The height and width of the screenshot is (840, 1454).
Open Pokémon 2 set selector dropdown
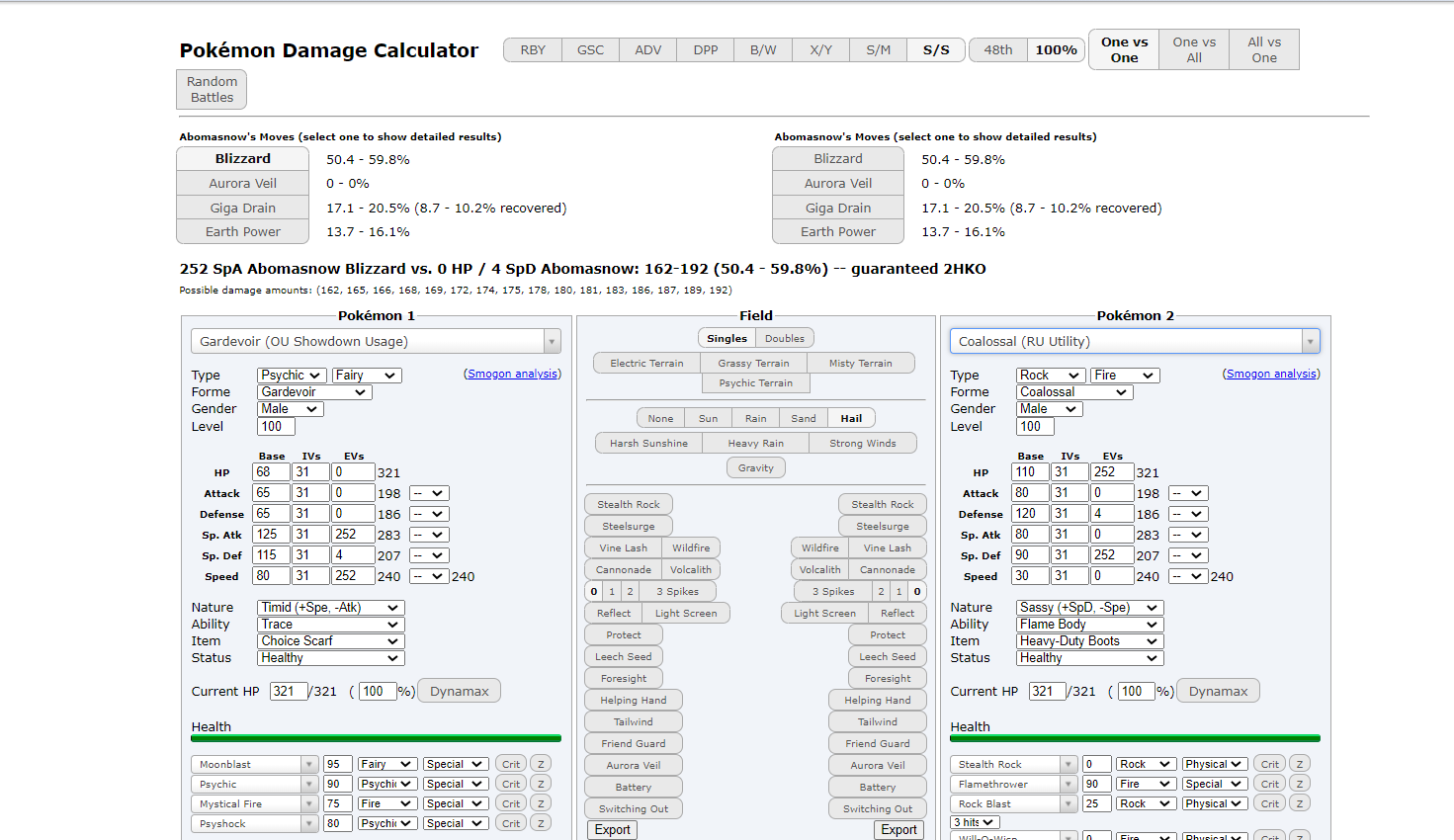click(x=1135, y=341)
